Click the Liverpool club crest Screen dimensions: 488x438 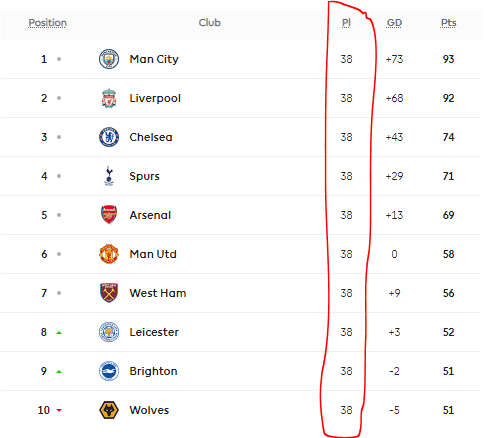(109, 98)
